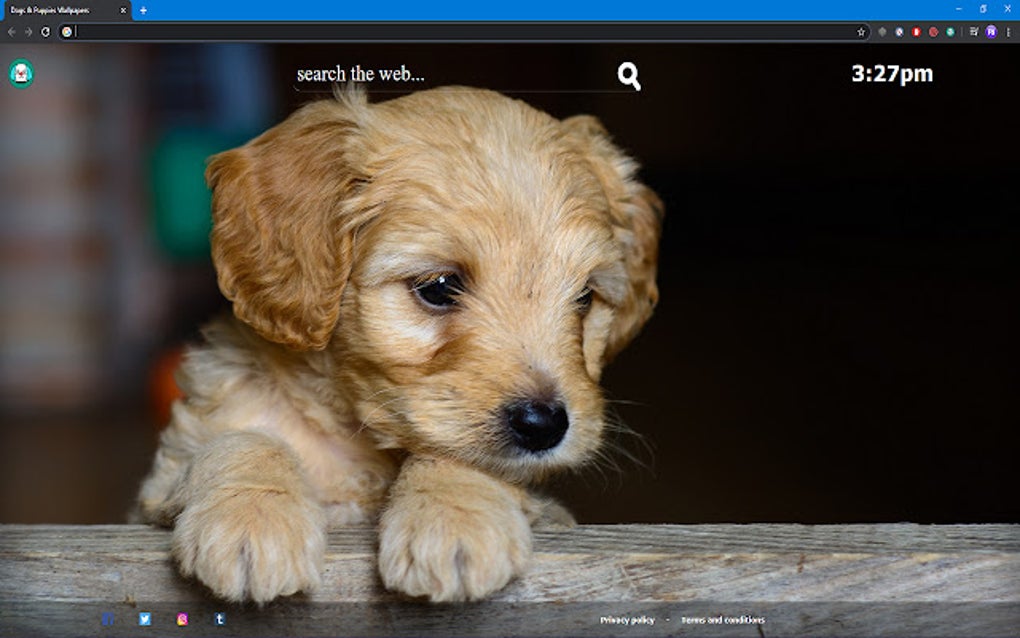Navigate forward using the forward arrow
Image resolution: width=1020 pixels, height=638 pixels.
pos(28,32)
